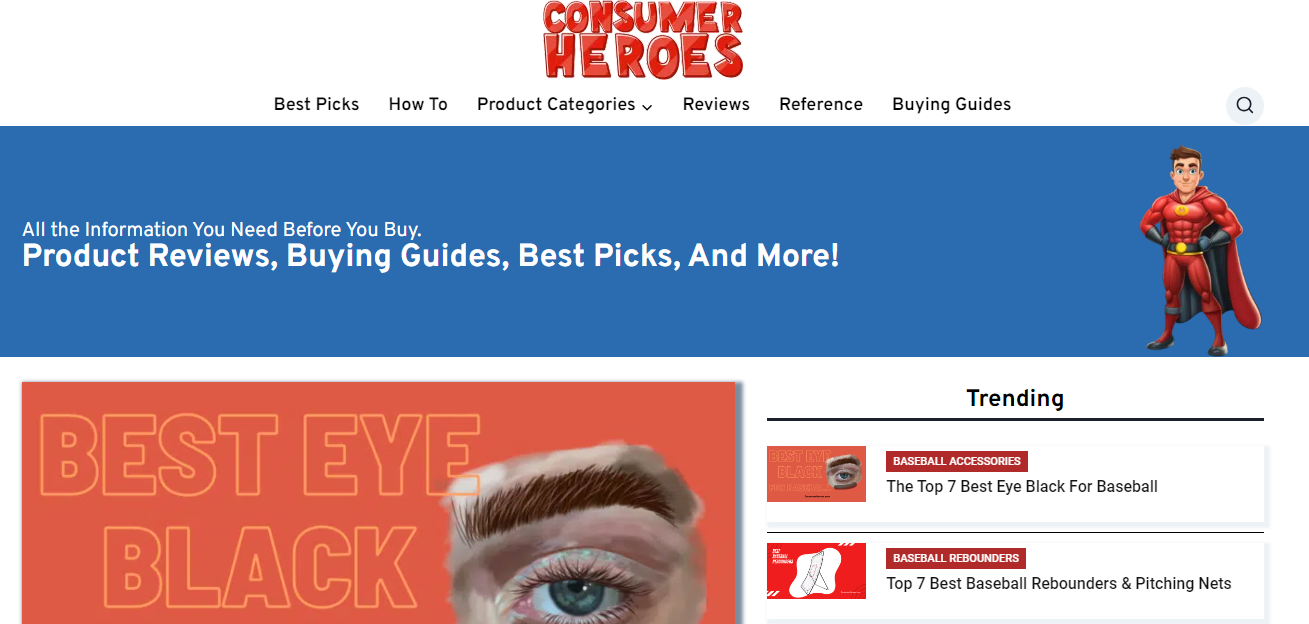Click the Consumer Heroes logo
This screenshot has width=1309, height=624.
pos(644,40)
